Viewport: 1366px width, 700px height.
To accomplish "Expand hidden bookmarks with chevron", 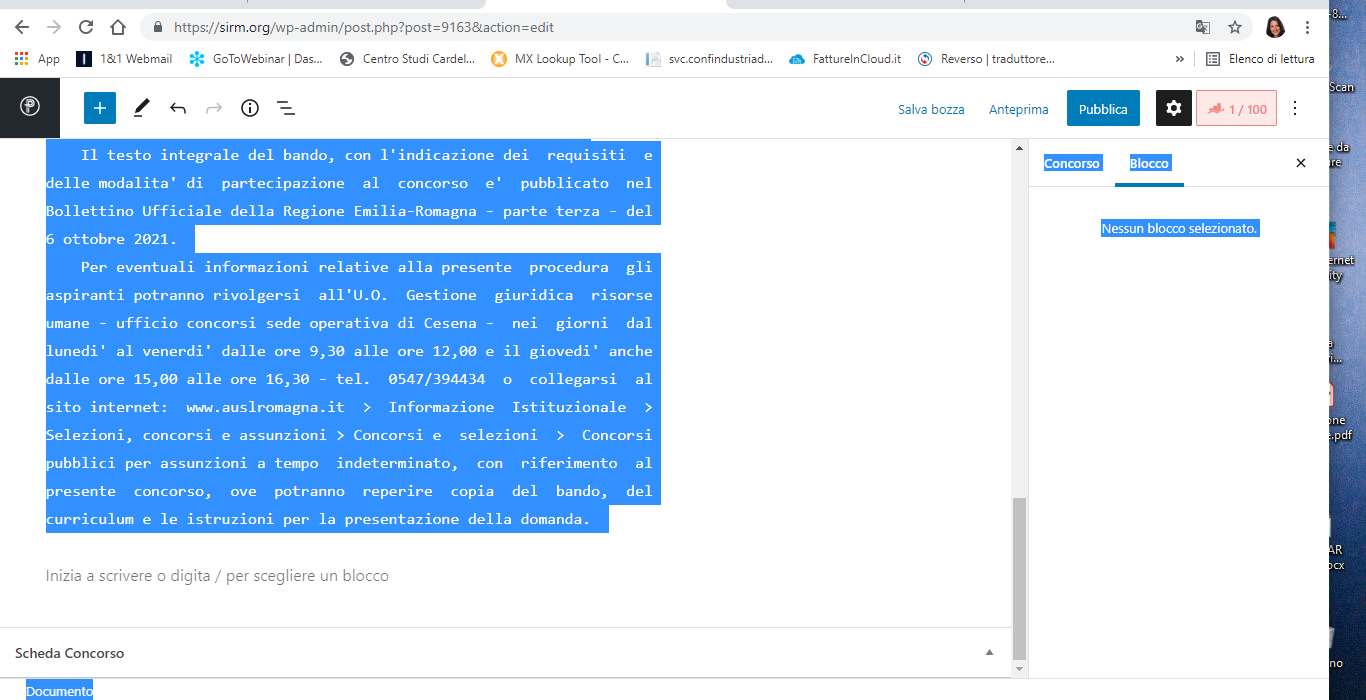I will pos(1180,59).
